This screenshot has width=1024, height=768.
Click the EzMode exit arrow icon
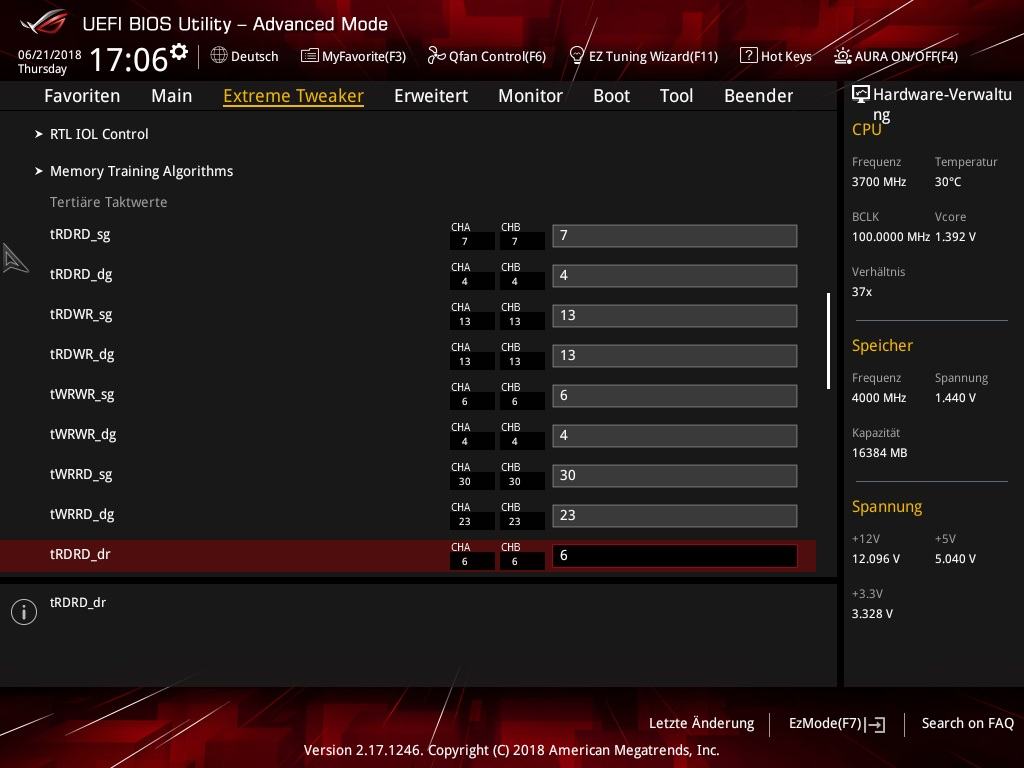[875, 724]
